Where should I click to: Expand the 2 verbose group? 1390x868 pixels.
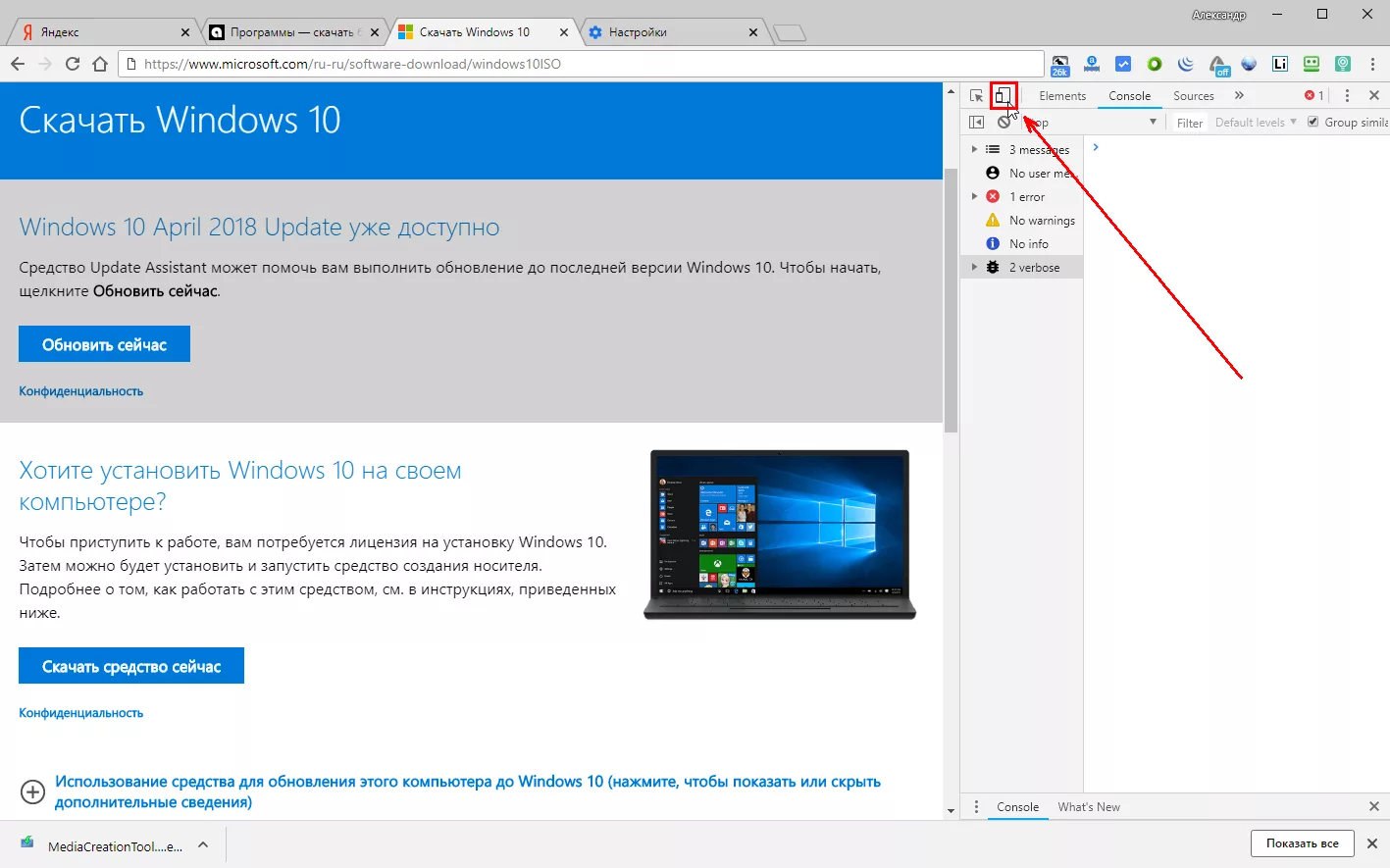click(974, 267)
